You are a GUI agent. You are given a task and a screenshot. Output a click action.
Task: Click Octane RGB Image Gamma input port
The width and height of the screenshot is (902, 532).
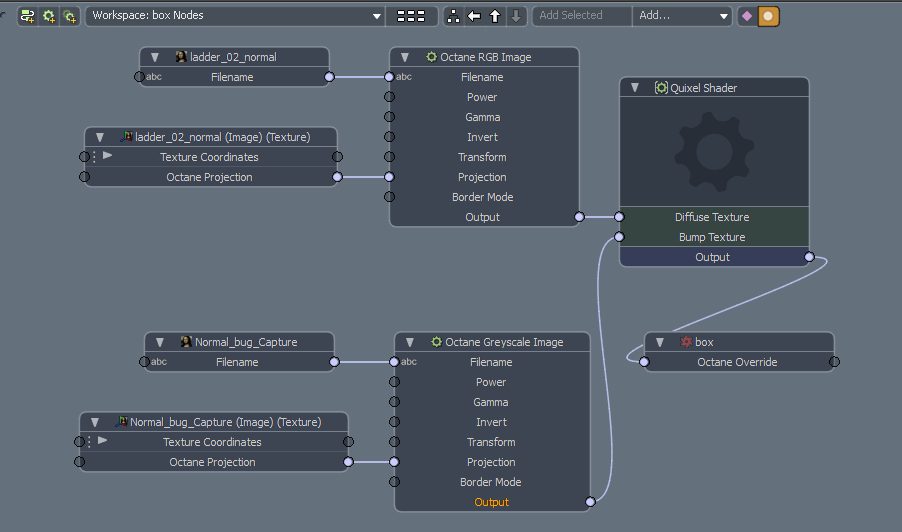click(389, 117)
